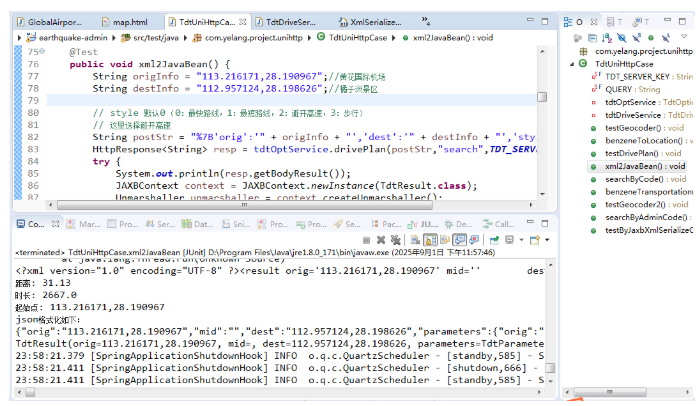The image size is (696, 406).
Task: Switch to the map.html editor tab
Action: [x=125, y=22]
